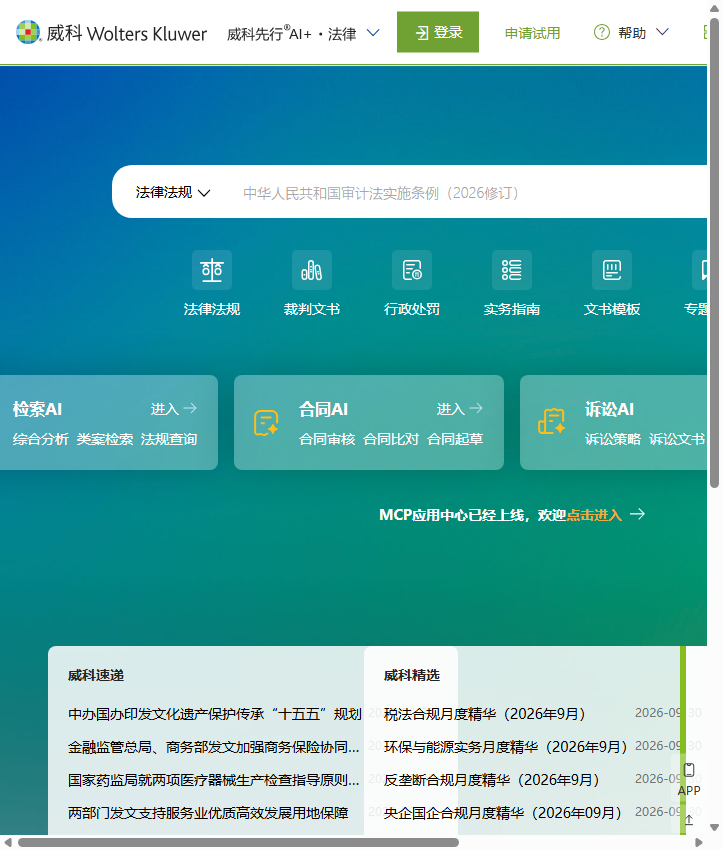Select 类案检索 under 检索AI

click(x=105, y=439)
